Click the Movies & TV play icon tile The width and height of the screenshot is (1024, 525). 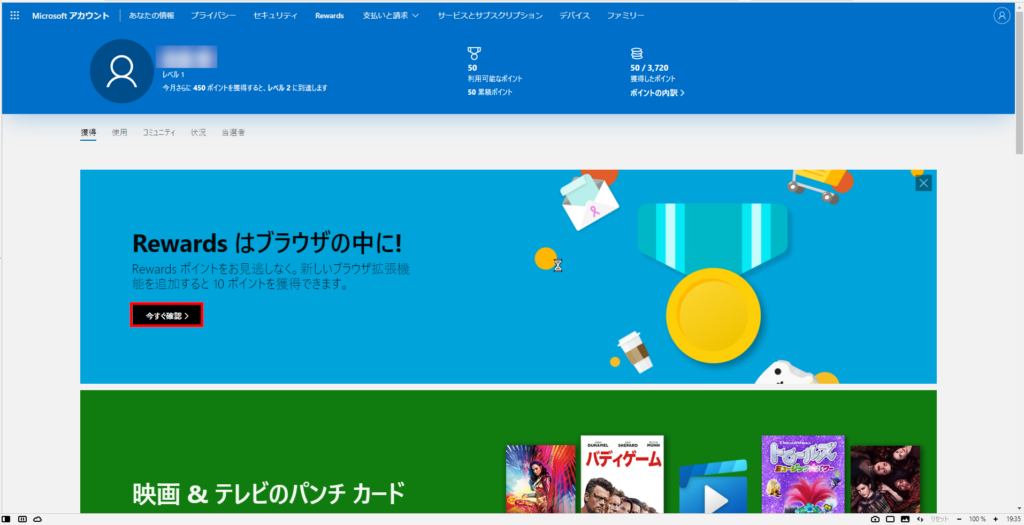pyautogui.click(x=713, y=487)
